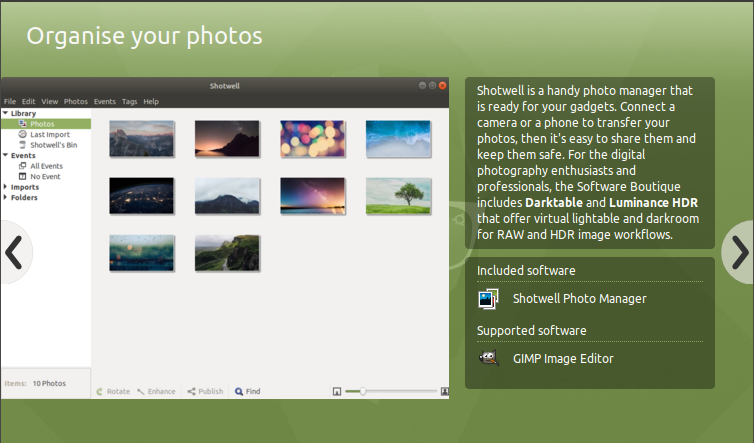Click the Find magnifier icon

pyautogui.click(x=239, y=391)
